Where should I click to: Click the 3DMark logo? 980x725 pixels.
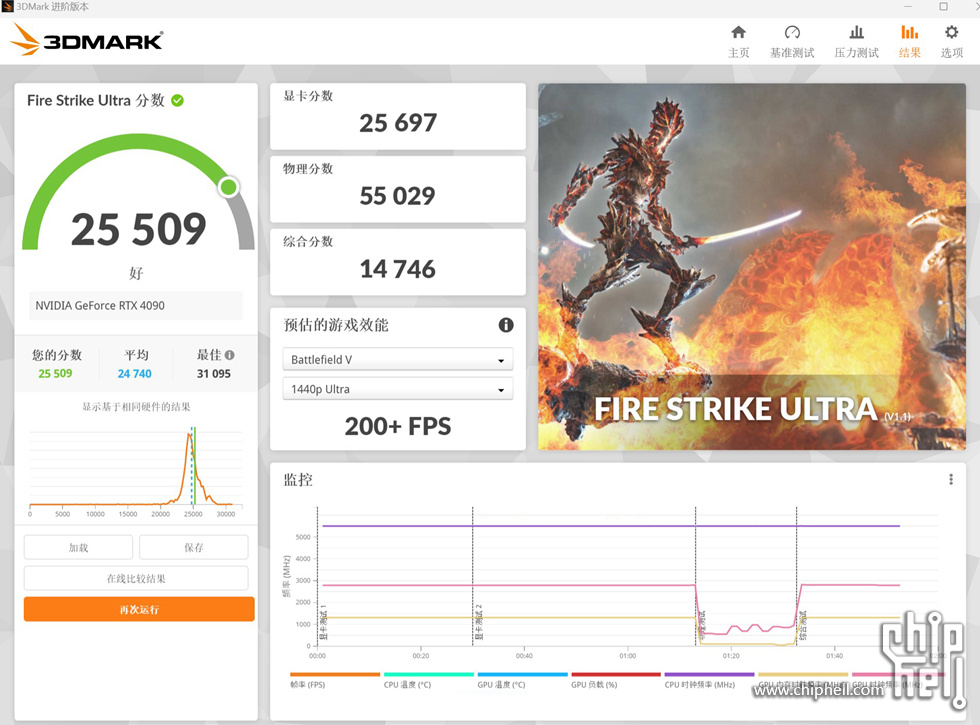87,41
